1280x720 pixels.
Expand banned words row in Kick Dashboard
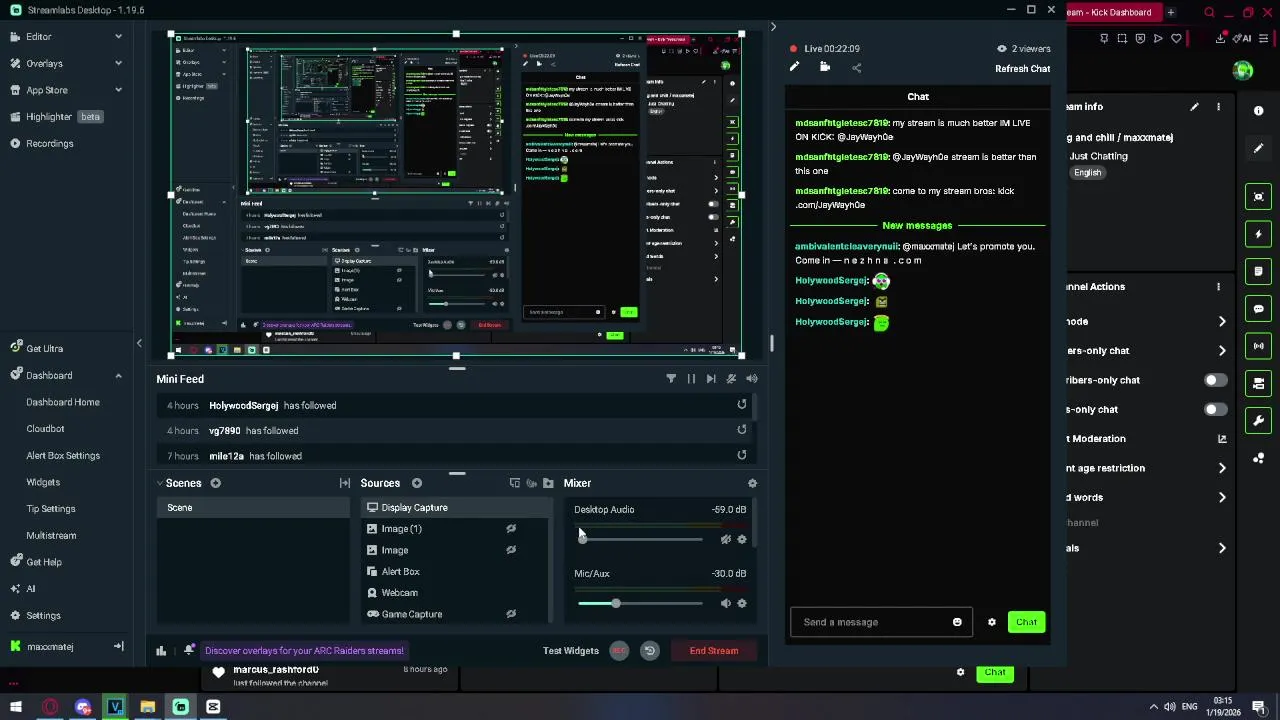coord(1222,498)
